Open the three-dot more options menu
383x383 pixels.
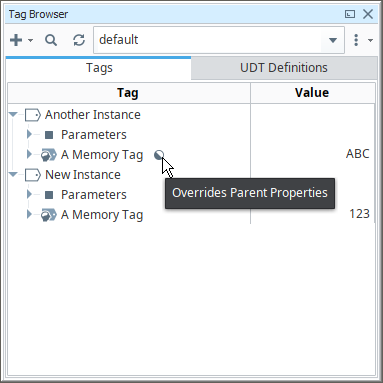click(356, 40)
